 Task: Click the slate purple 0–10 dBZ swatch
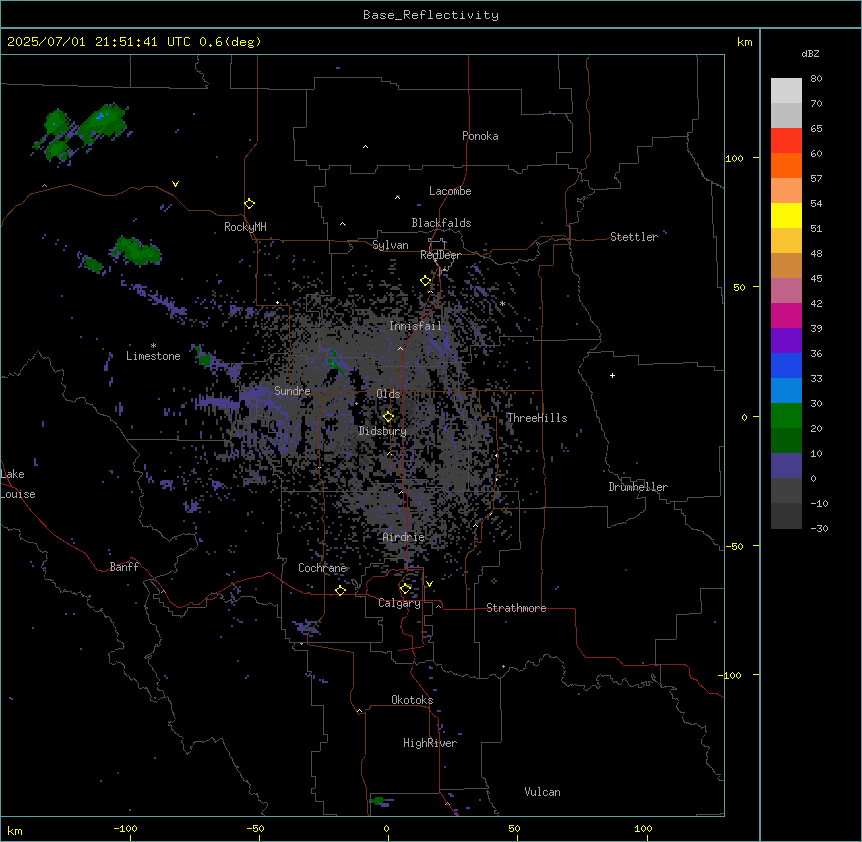point(786,466)
